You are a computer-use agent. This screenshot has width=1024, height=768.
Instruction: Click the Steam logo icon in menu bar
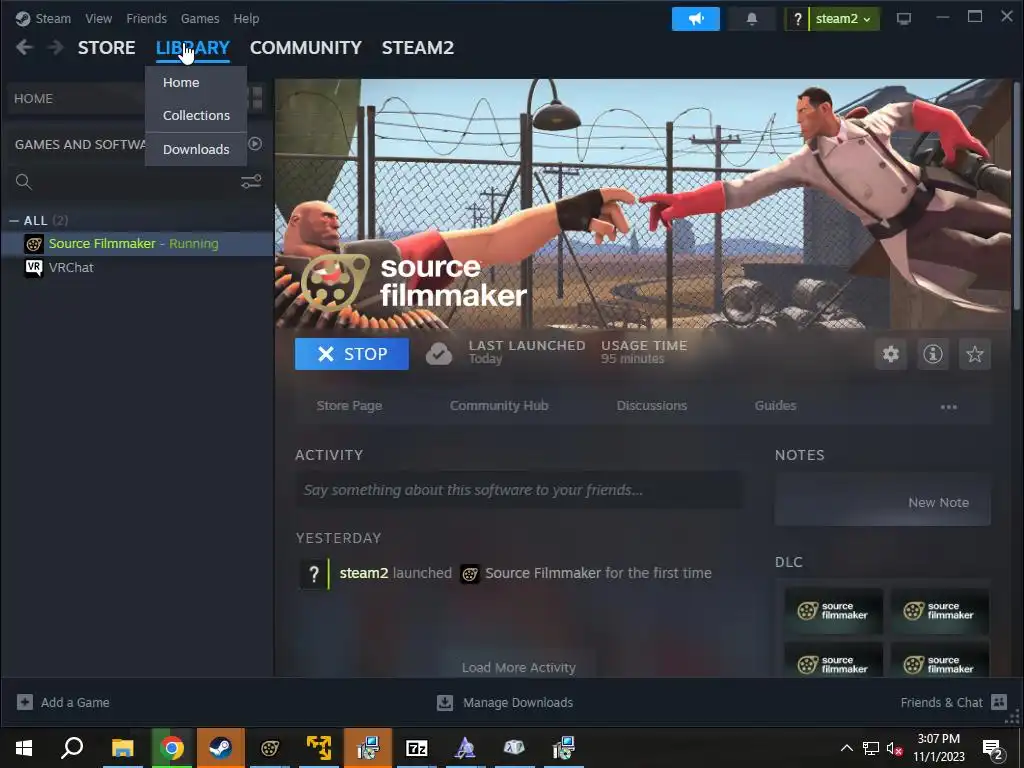coord(23,18)
